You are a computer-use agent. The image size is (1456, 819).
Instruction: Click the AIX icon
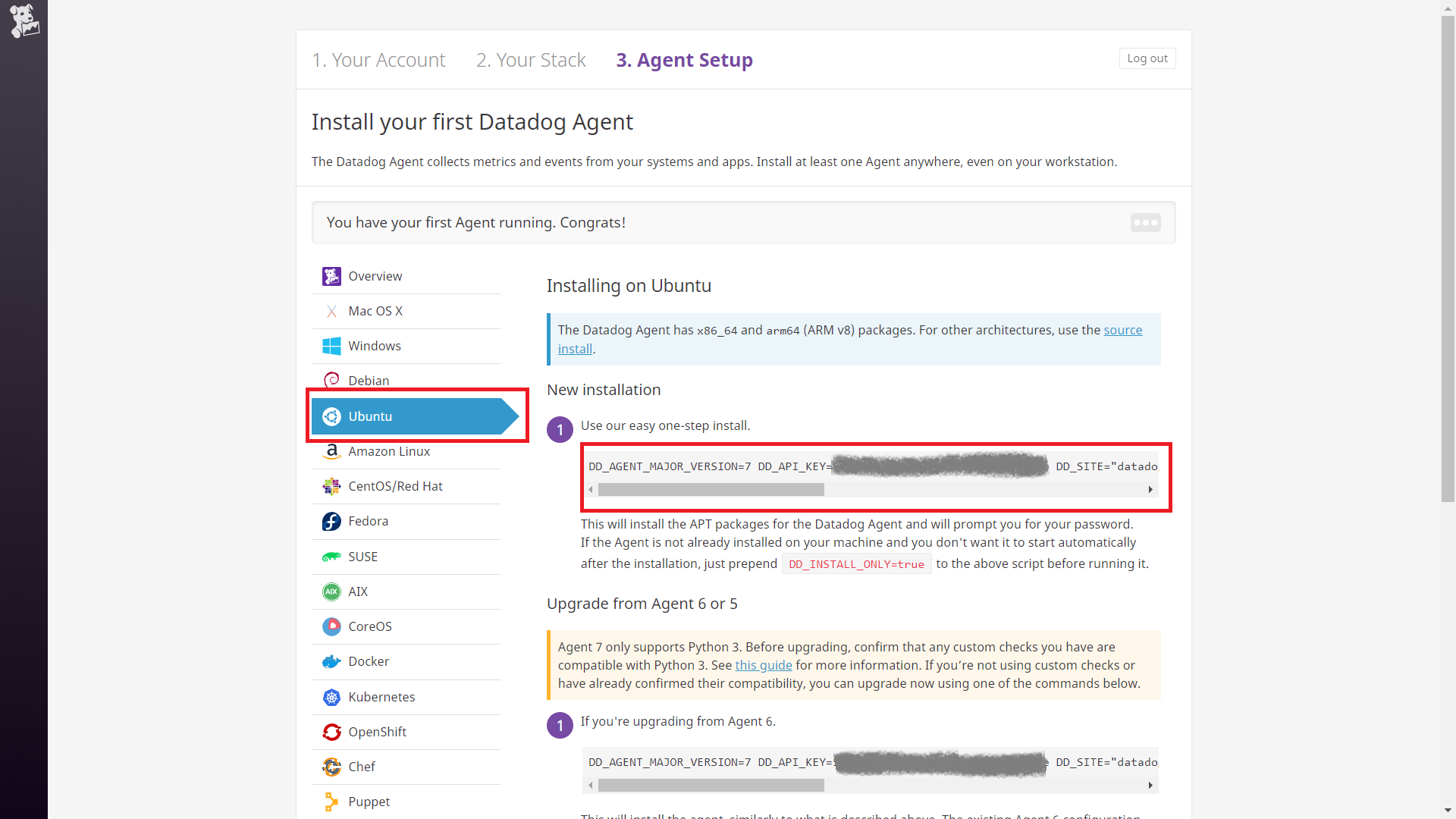(331, 591)
